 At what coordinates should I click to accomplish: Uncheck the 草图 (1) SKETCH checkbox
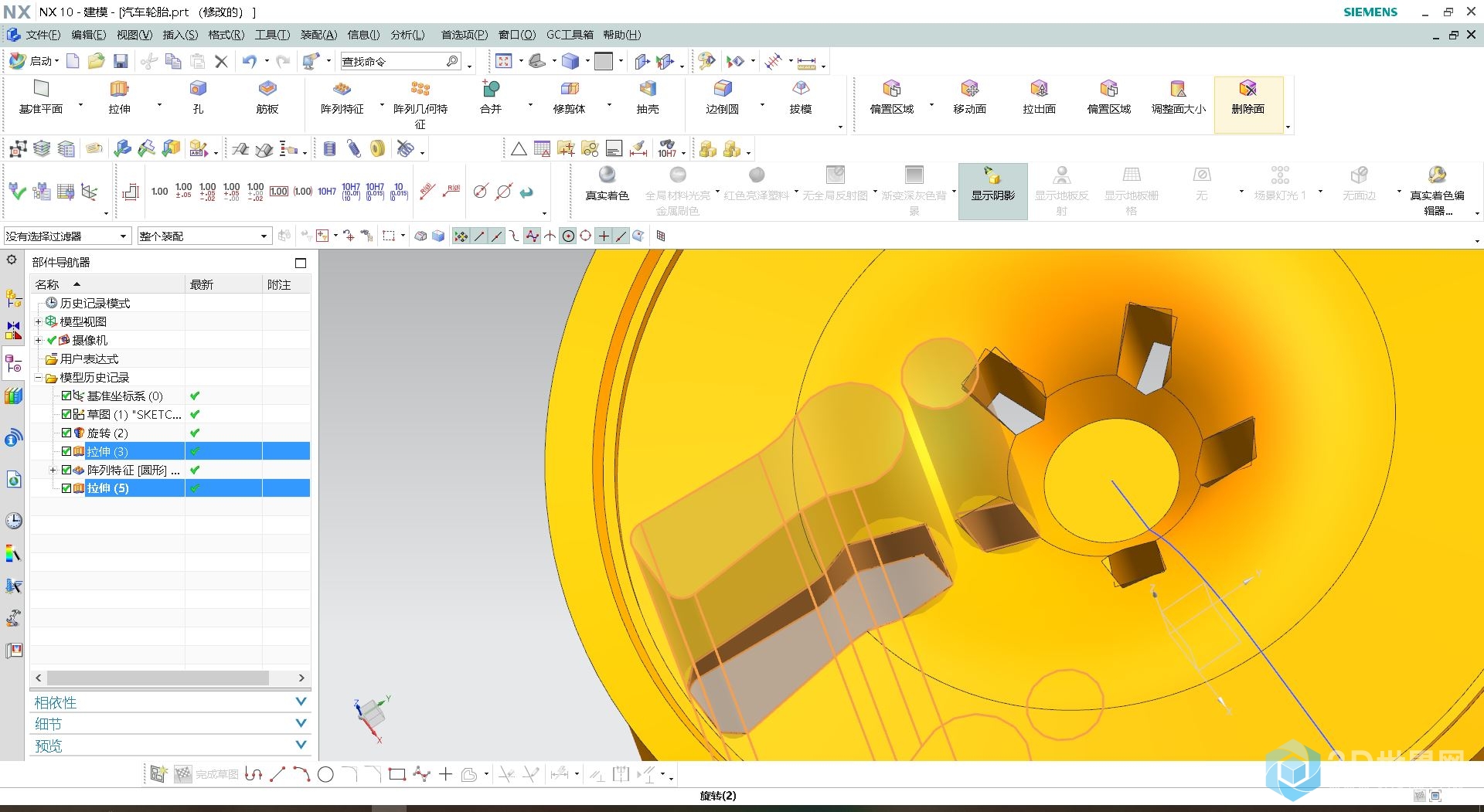[x=66, y=414]
